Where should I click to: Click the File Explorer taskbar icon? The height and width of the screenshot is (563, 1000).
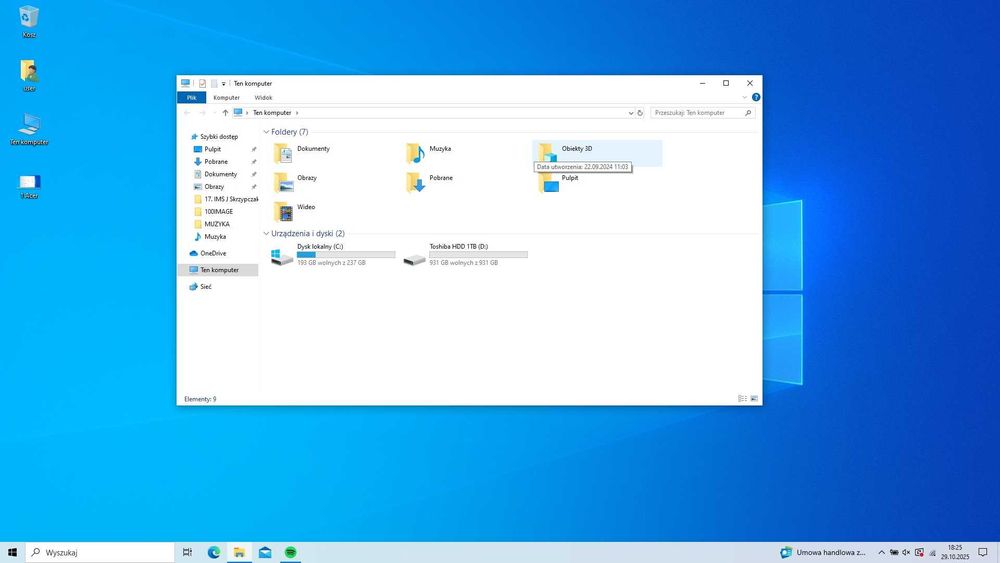click(x=239, y=552)
